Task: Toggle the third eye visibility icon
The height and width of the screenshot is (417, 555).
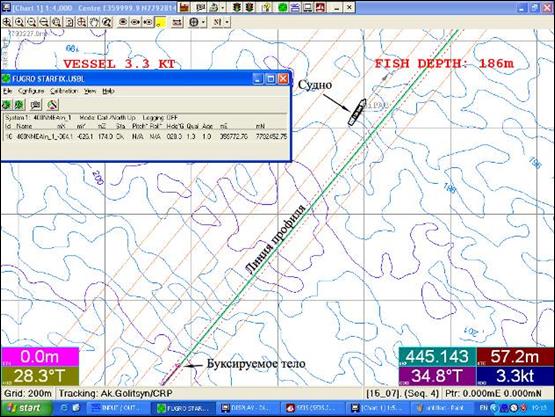Action: click(148, 22)
